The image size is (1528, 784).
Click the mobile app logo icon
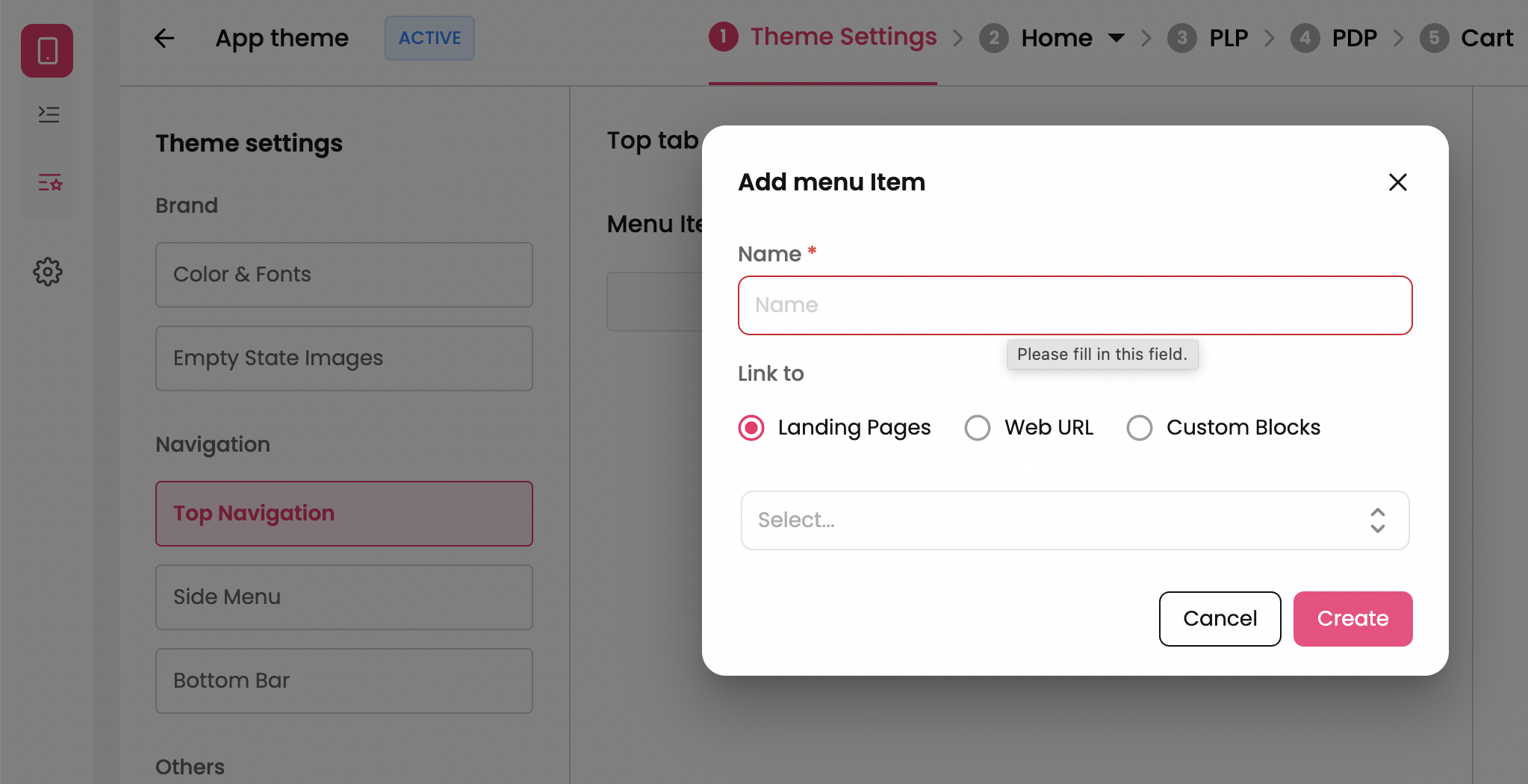[47, 51]
